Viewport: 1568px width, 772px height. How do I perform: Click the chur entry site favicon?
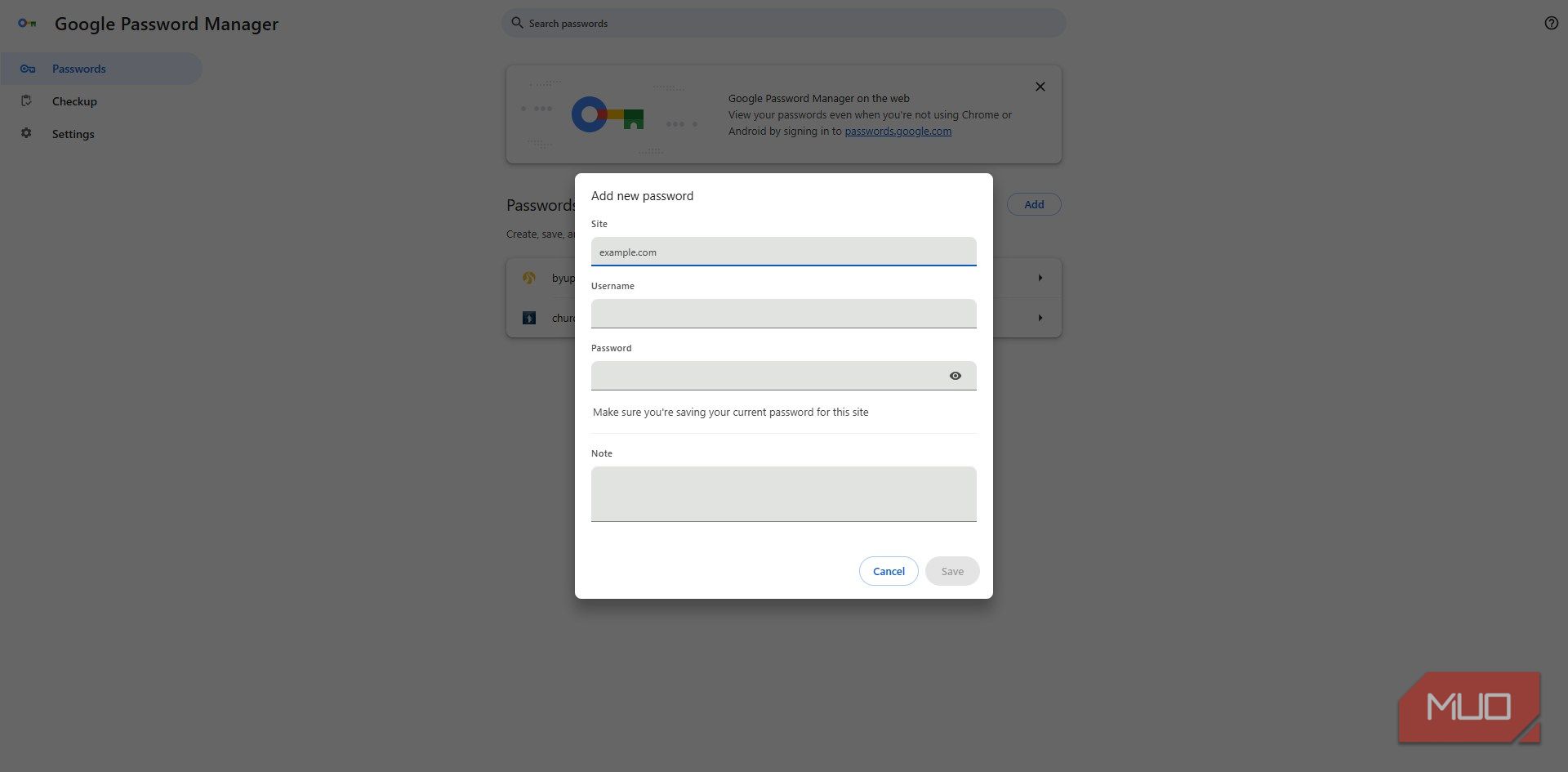[529, 318]
